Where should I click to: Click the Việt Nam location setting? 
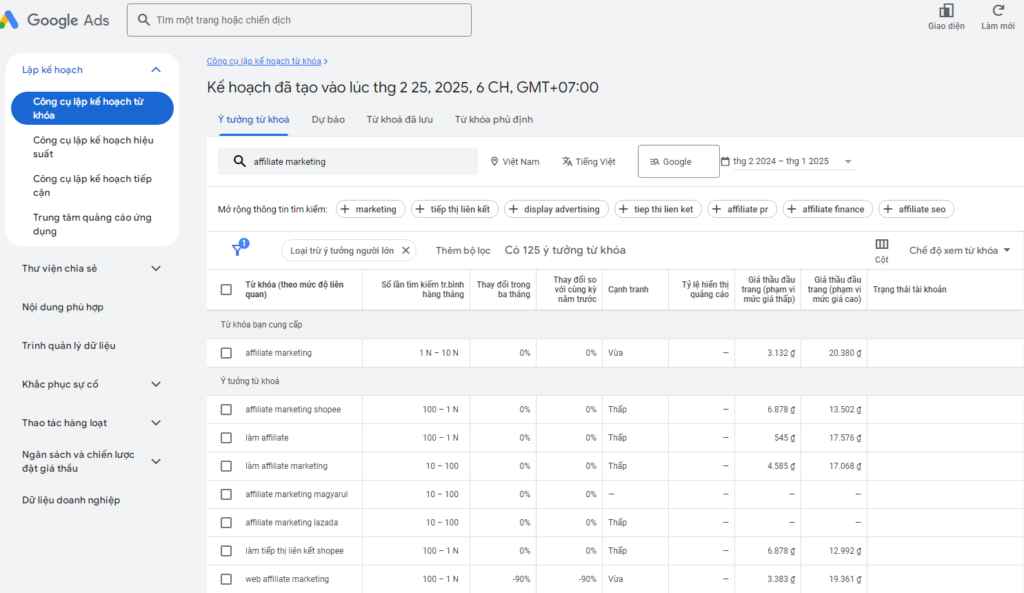(515, 161)
